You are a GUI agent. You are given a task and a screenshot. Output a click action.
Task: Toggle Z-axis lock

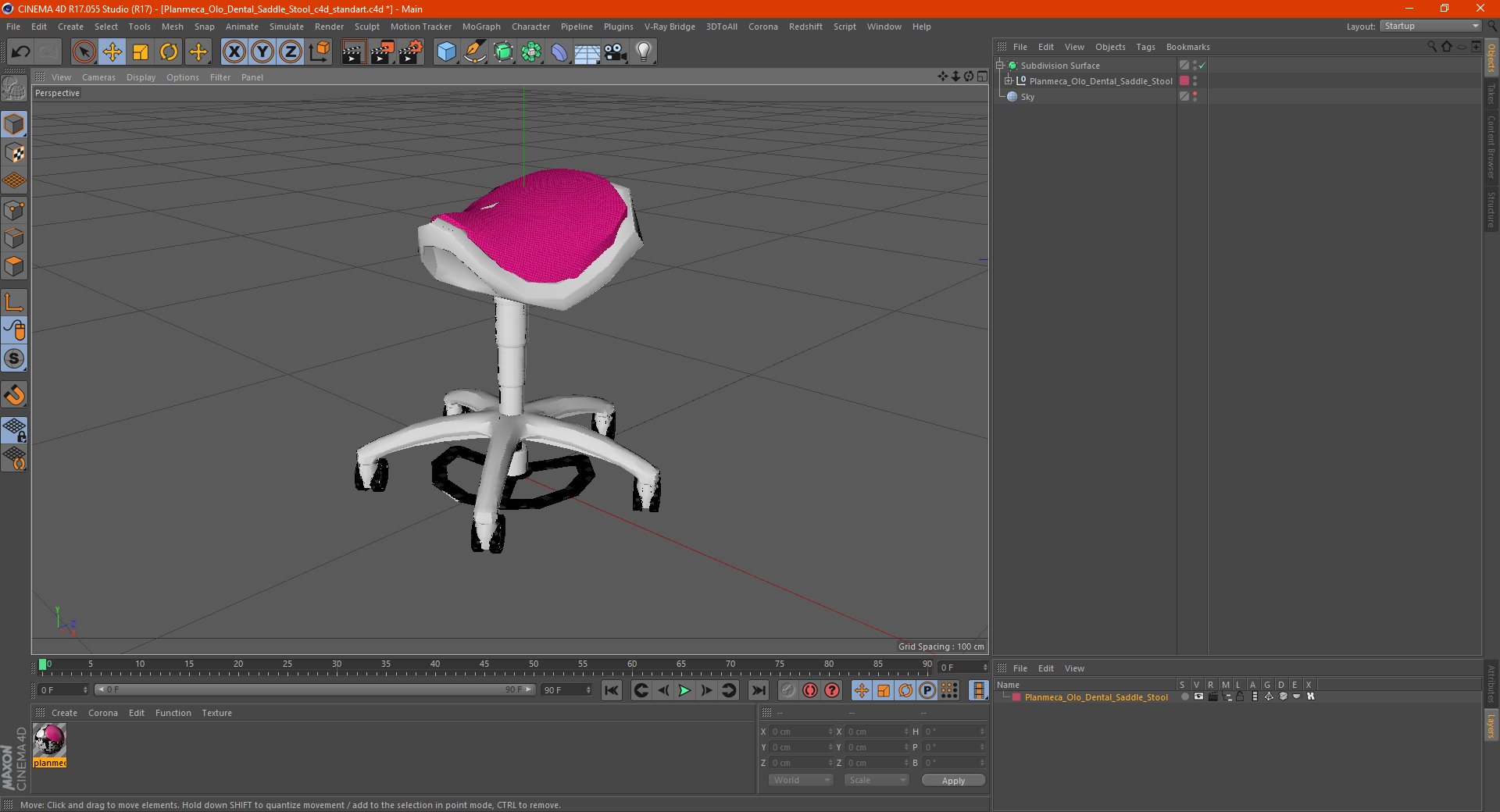point(291,52)
